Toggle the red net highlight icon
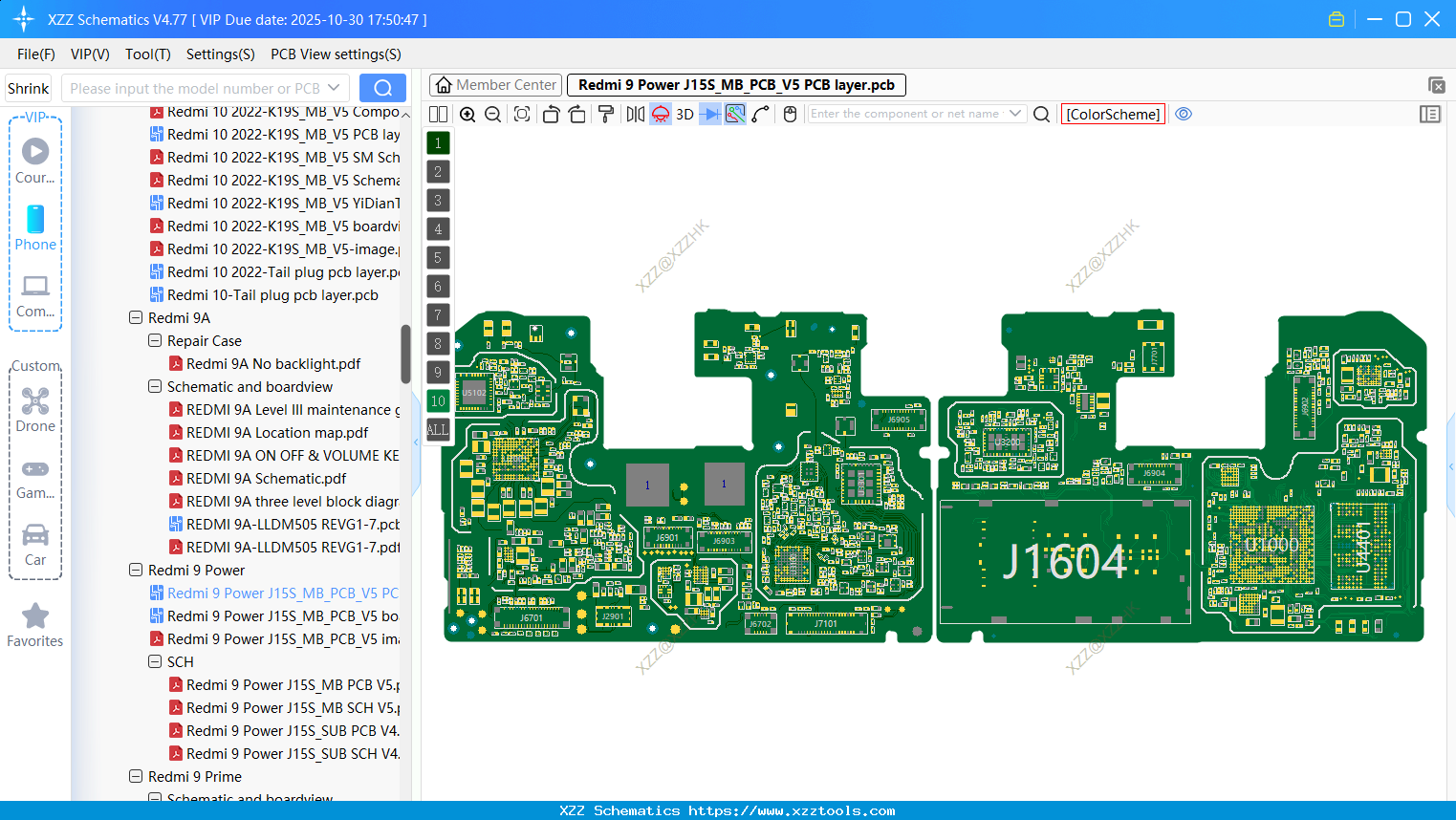The height and width of the screenshot is (820, 1456). [x=661, y=115]
